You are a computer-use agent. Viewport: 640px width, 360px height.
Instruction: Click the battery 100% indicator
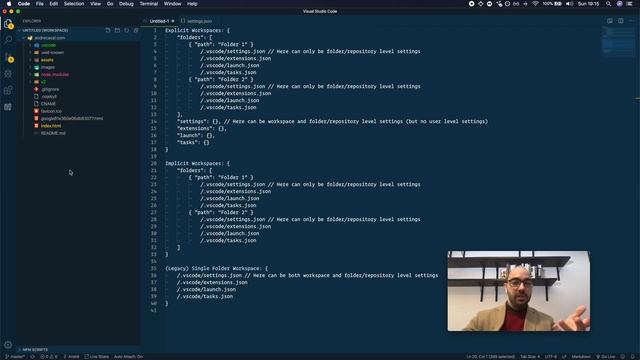point(552,4)
